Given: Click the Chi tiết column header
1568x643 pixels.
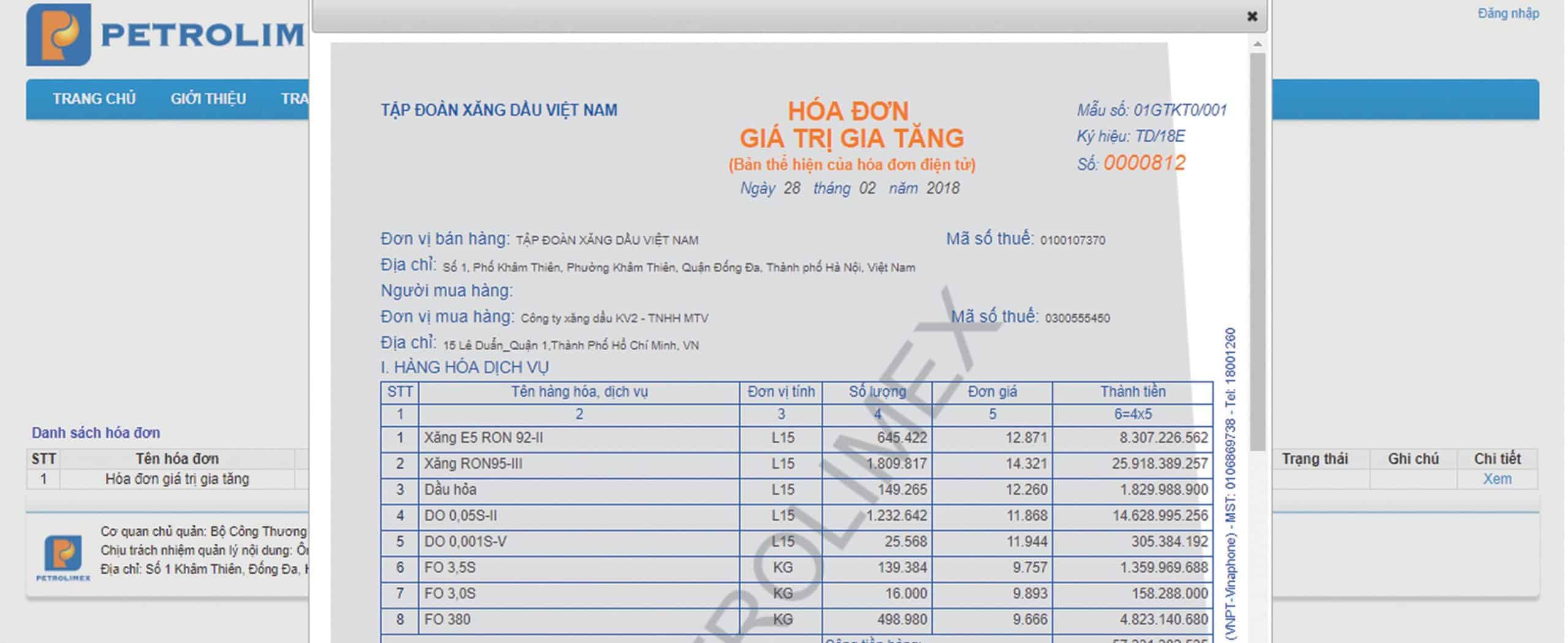Looking at the screenshot, I should pyautogui.click(x=1497, y=459).
